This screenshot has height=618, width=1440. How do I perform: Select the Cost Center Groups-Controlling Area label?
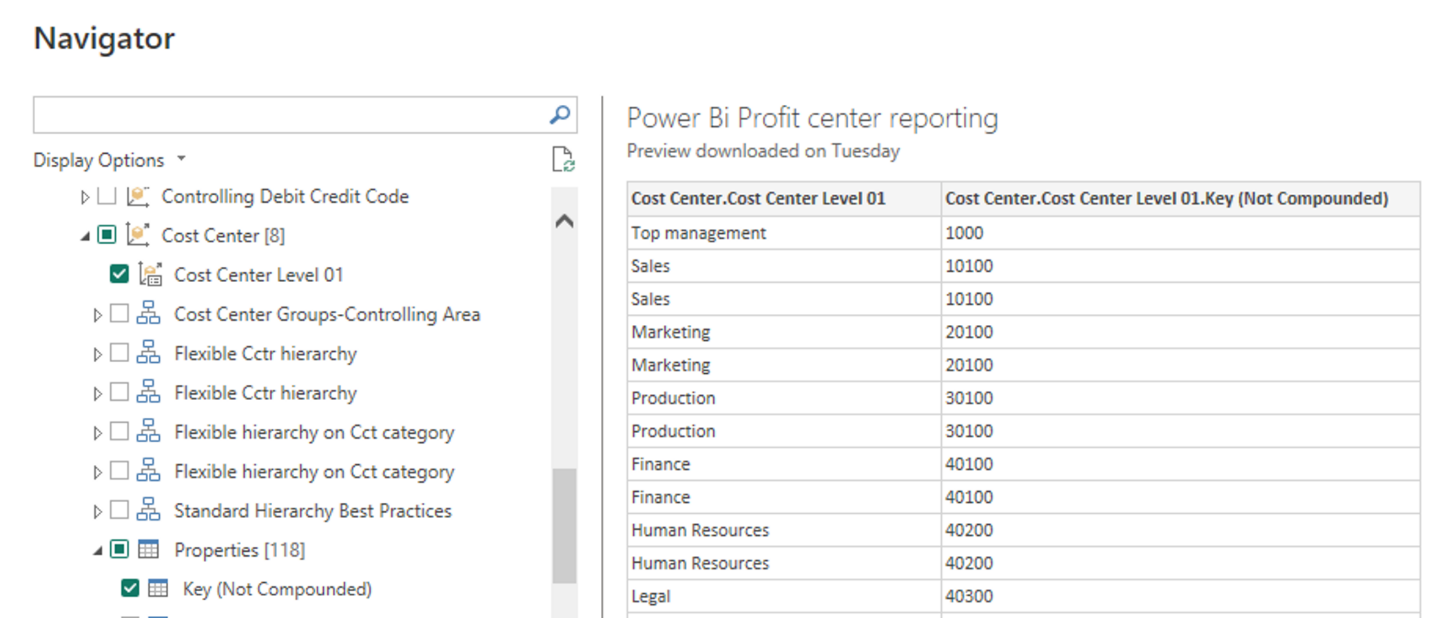click(327, 314)
